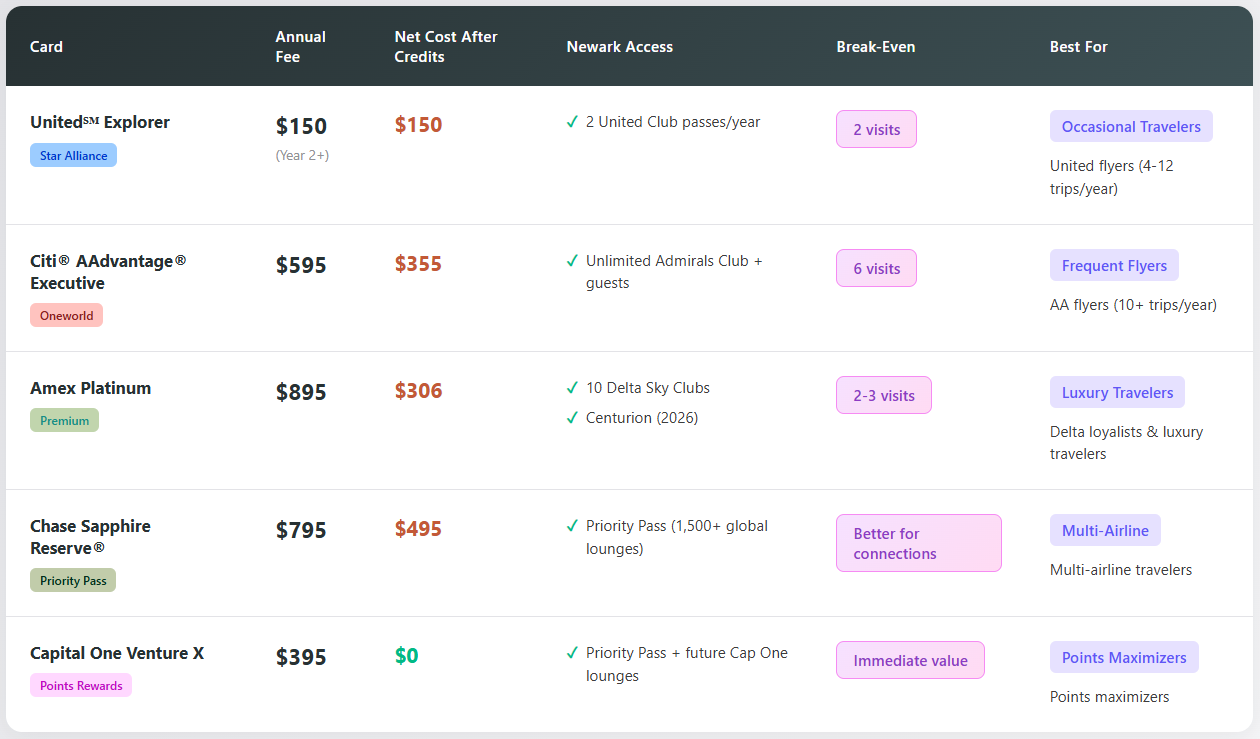Click the Capital One Venture X card name

(117, 653)
